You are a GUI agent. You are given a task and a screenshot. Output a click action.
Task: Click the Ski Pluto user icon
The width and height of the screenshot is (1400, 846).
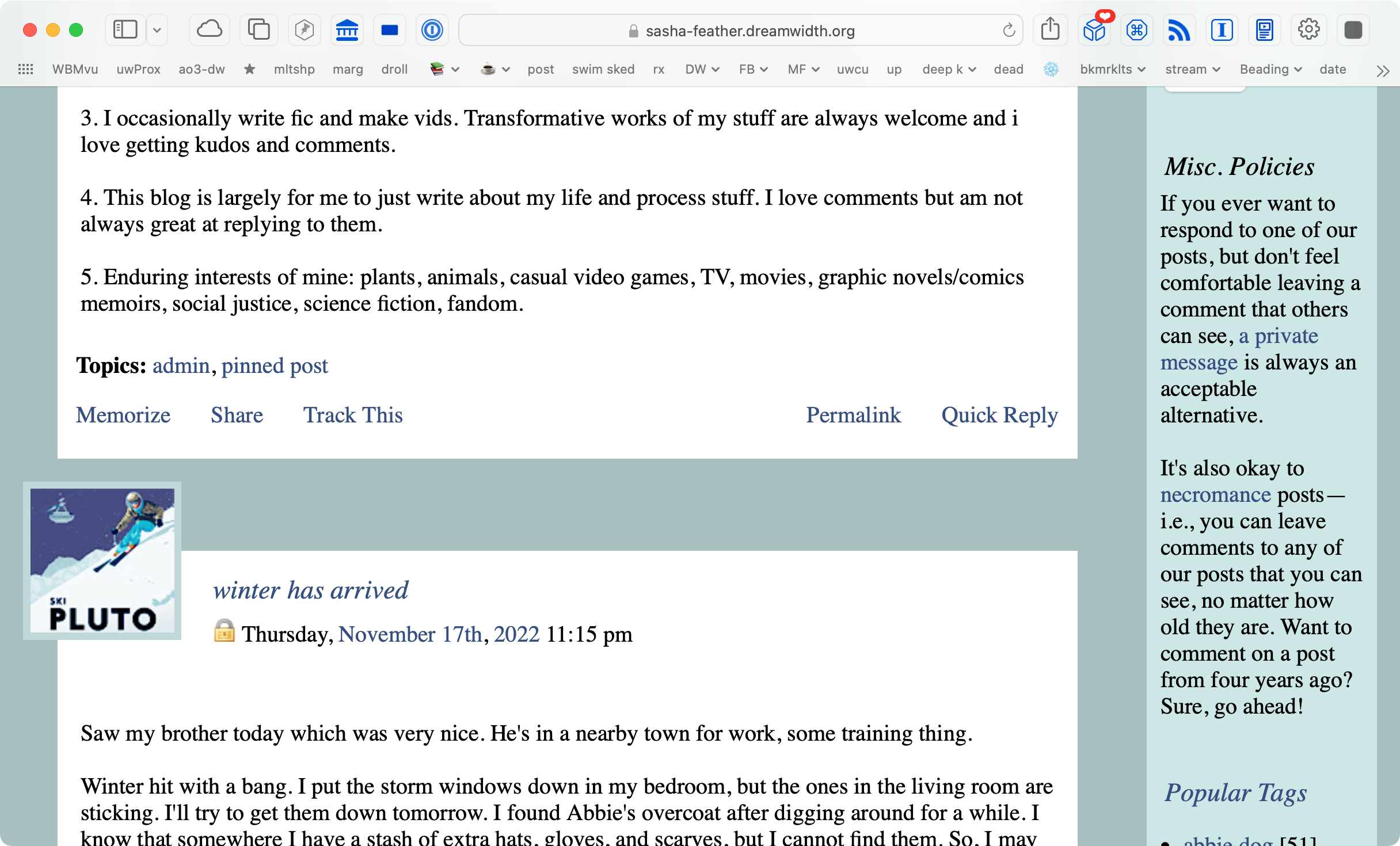tap(102, 561)
